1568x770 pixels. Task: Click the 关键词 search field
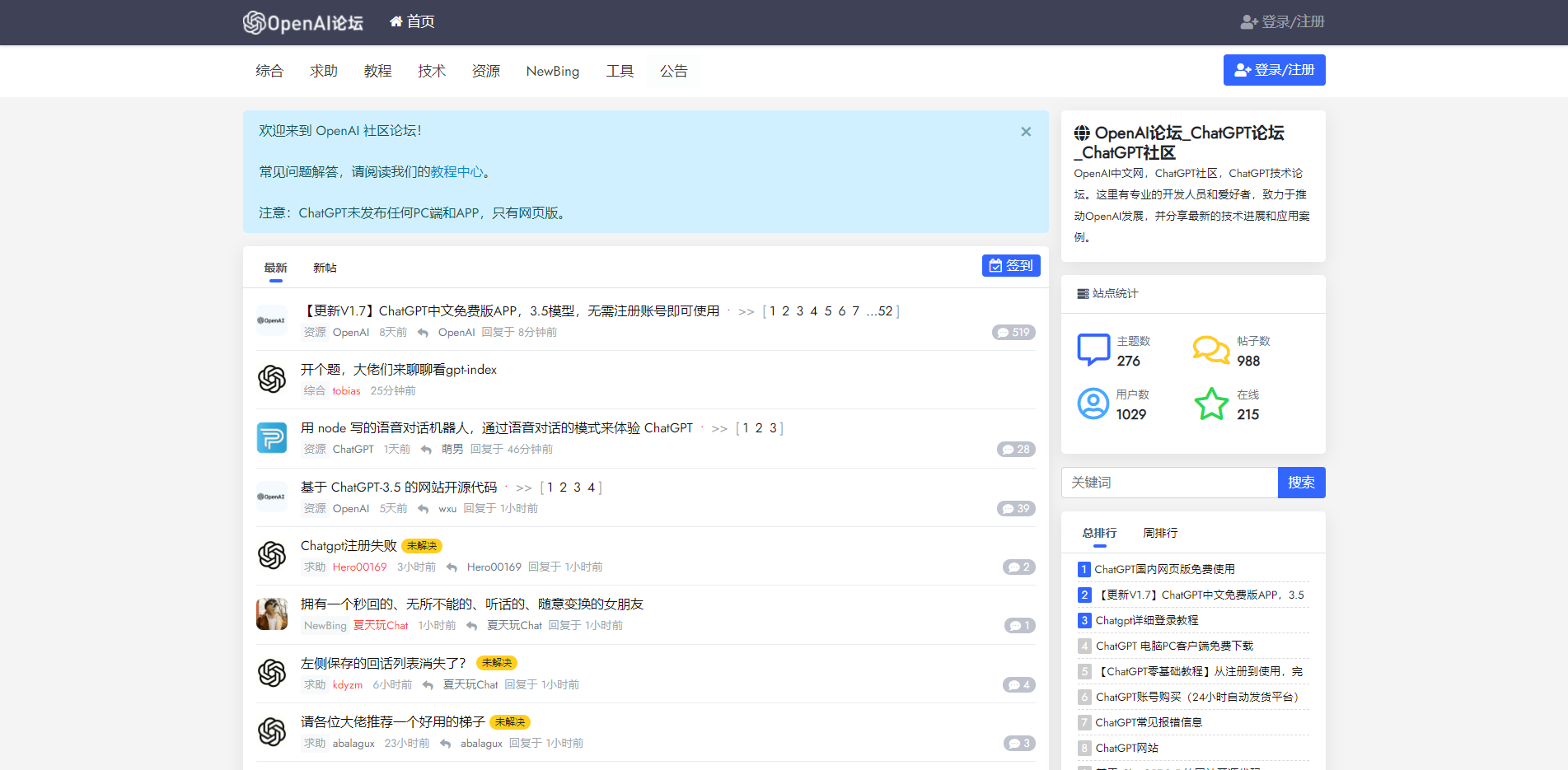coord(1169,483)
